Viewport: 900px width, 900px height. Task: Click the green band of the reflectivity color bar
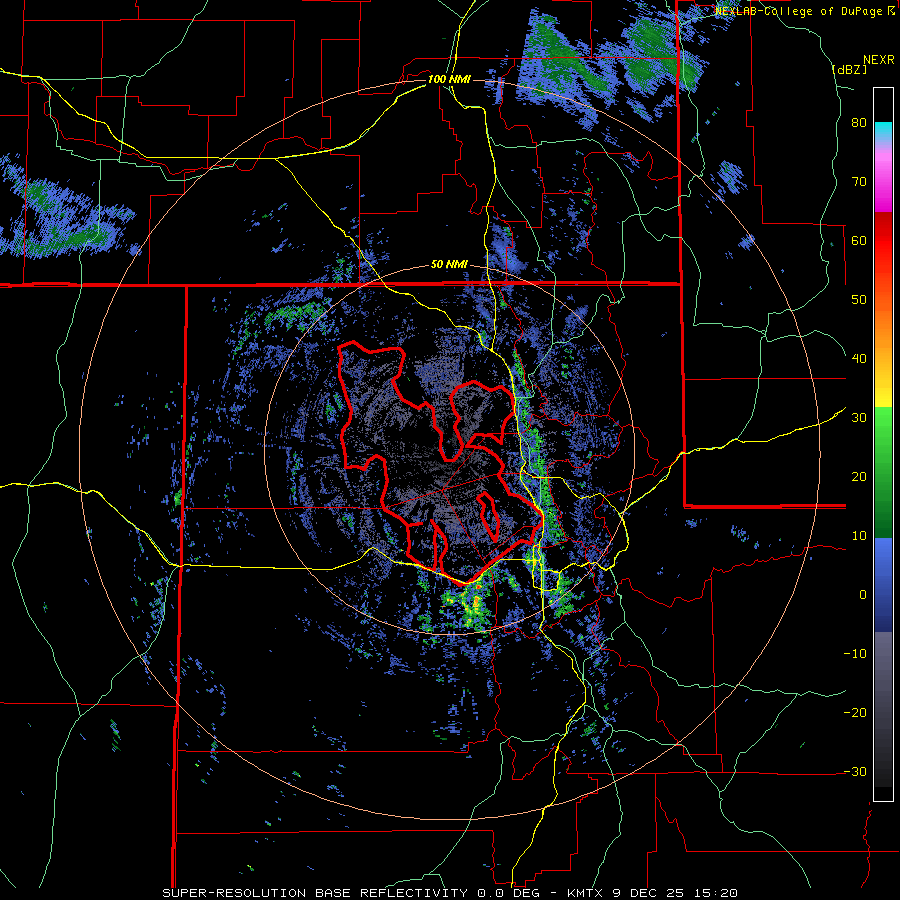(x=883, y=472)
